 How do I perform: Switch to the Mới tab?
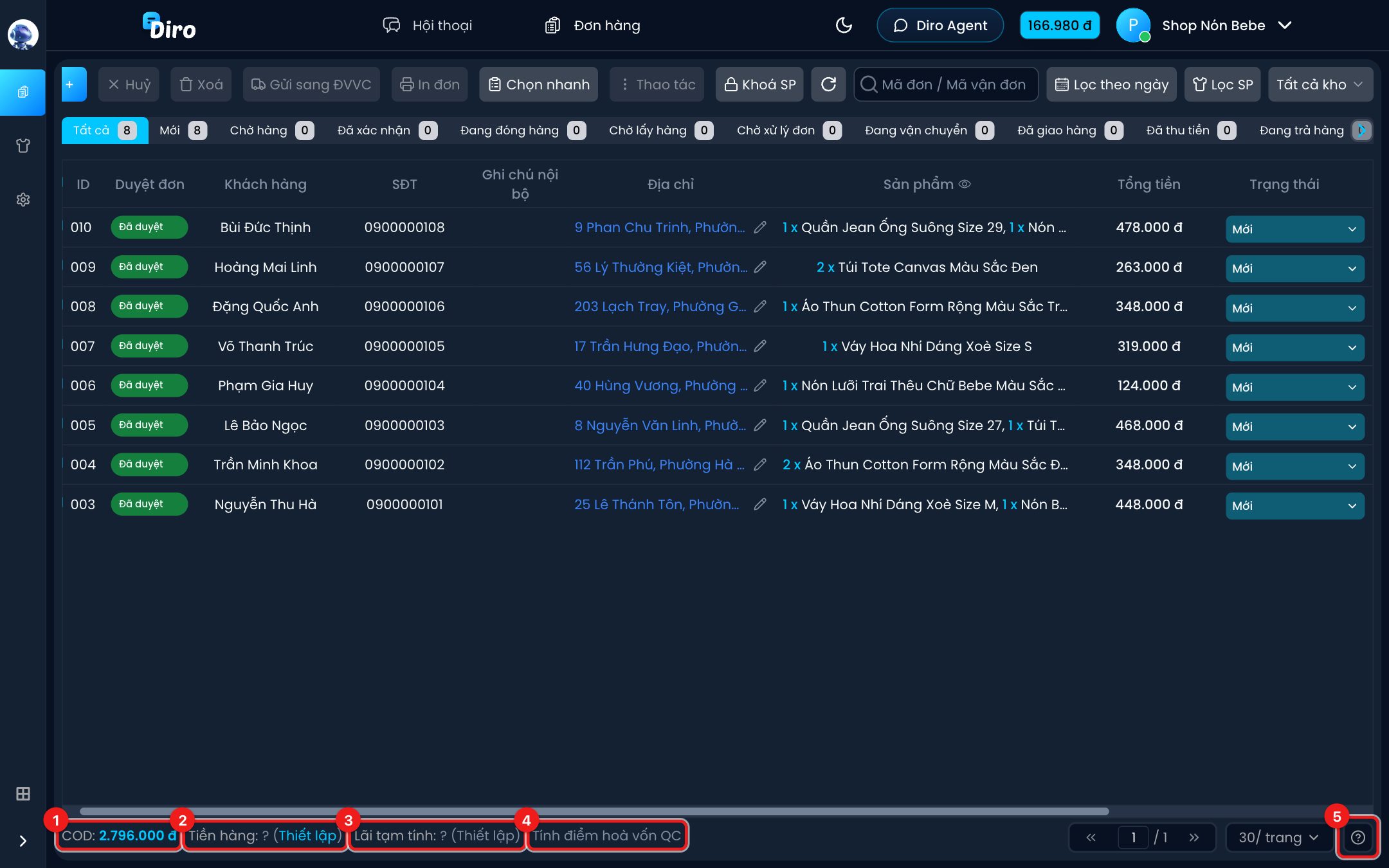click(183, 131)
